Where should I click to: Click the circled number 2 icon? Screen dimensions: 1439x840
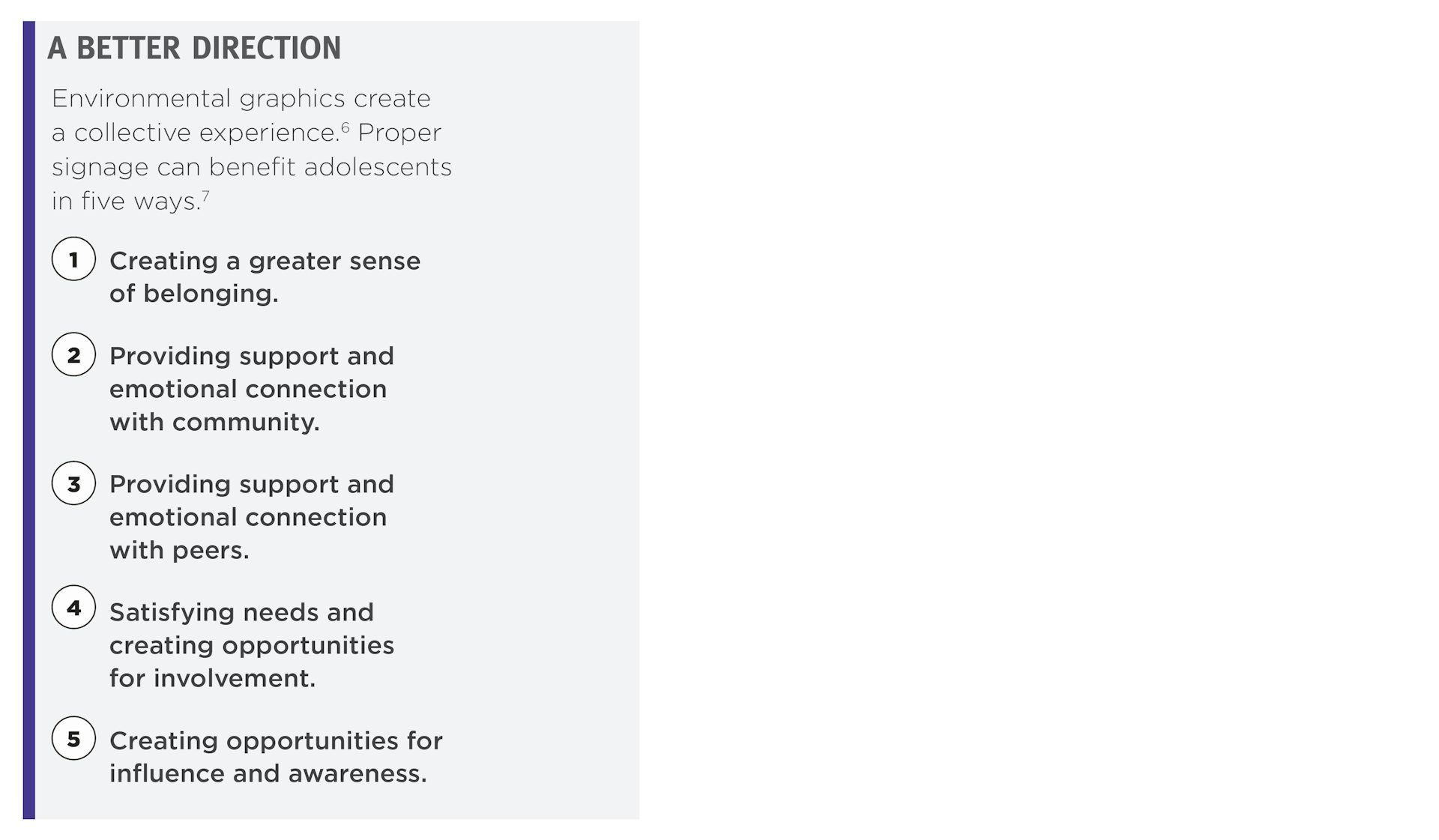click(x=73, y=354)
